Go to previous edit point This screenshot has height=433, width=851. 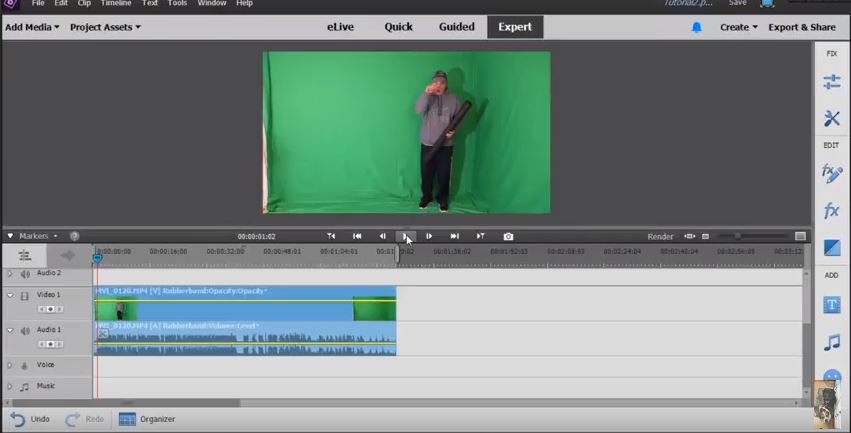(x=331, y=236)
